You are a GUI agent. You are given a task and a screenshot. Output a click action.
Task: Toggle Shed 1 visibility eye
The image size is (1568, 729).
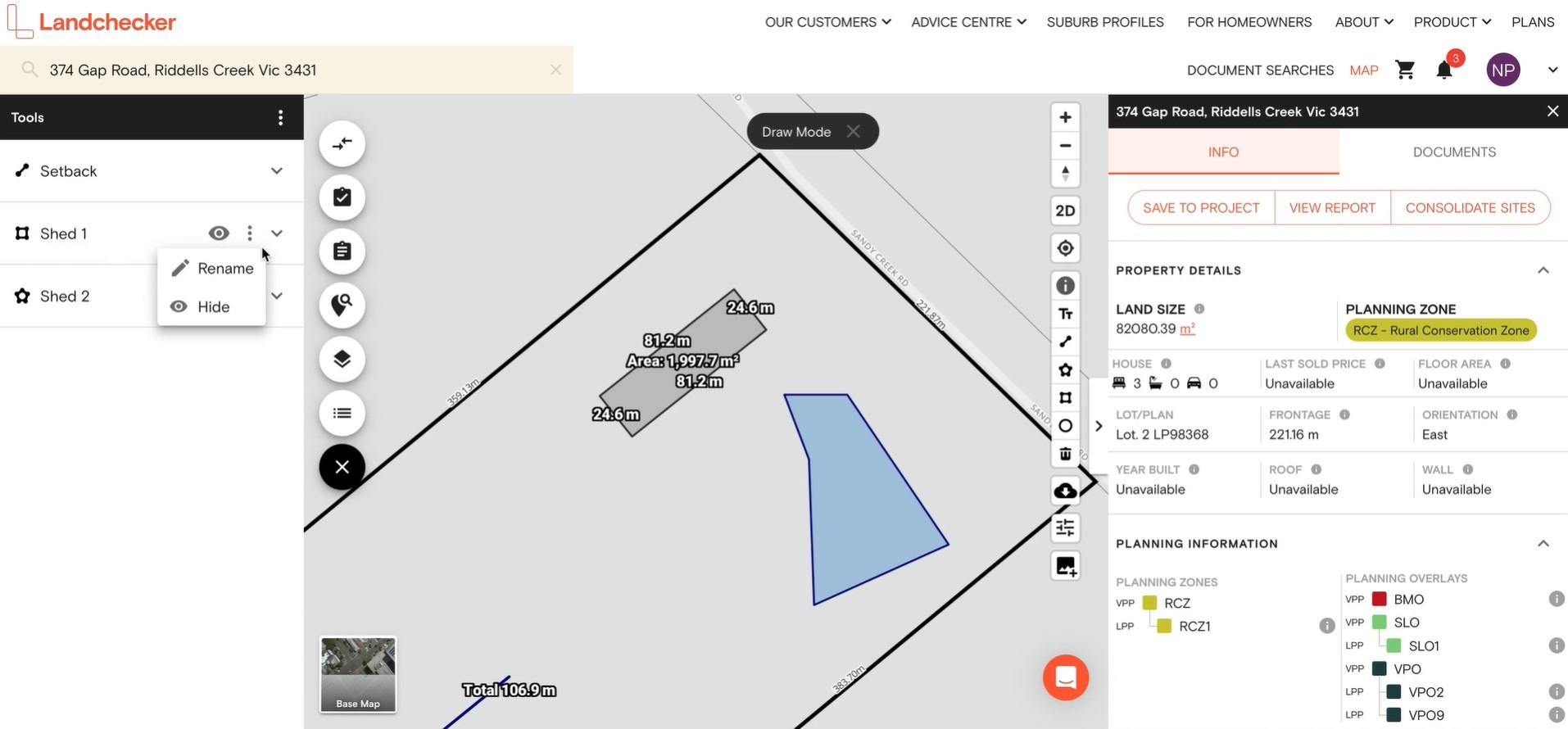pyautogui.click(x=219, y=233)
